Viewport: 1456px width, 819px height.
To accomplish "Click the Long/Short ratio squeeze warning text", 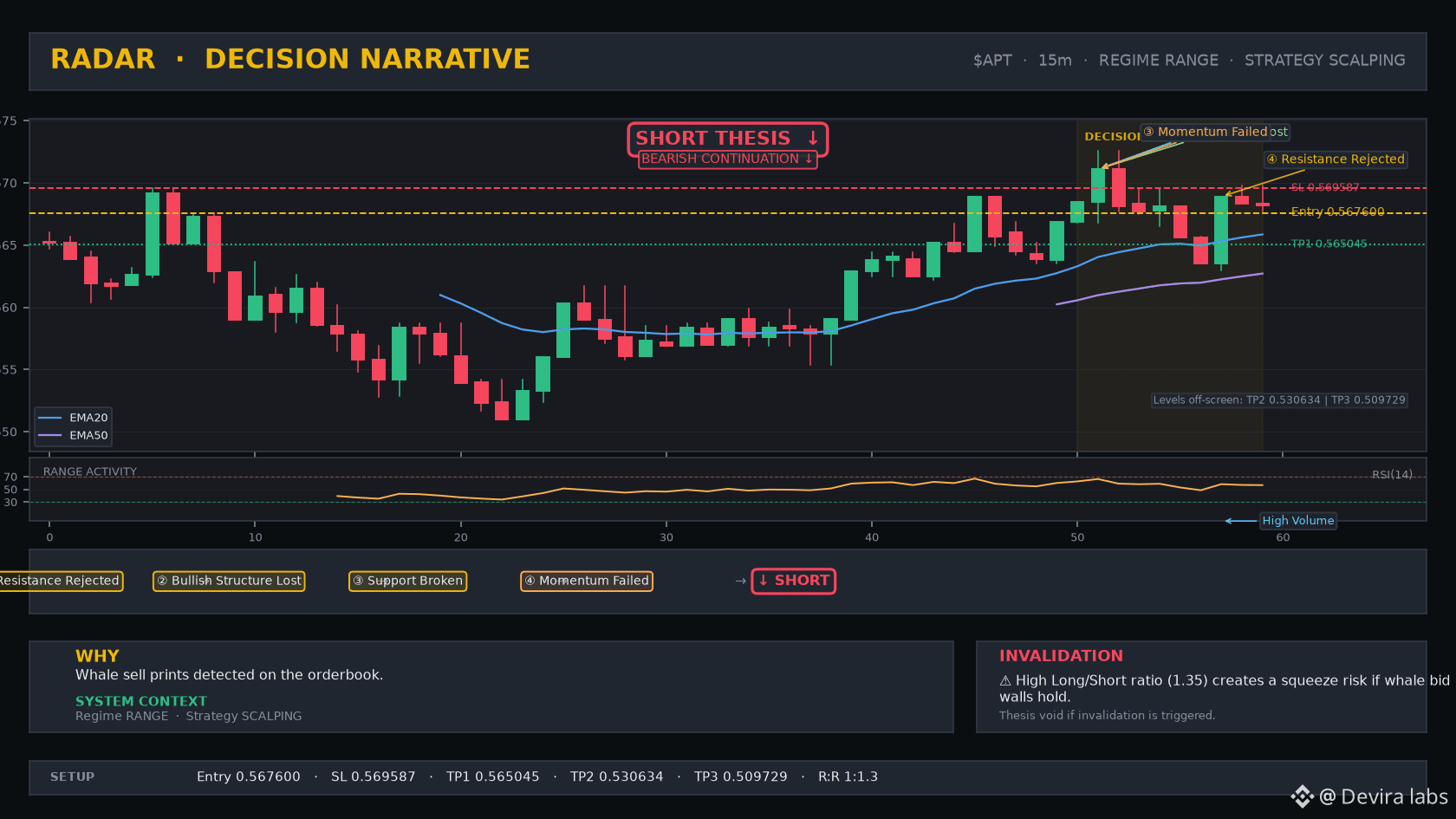I will tap(1223, 689).
